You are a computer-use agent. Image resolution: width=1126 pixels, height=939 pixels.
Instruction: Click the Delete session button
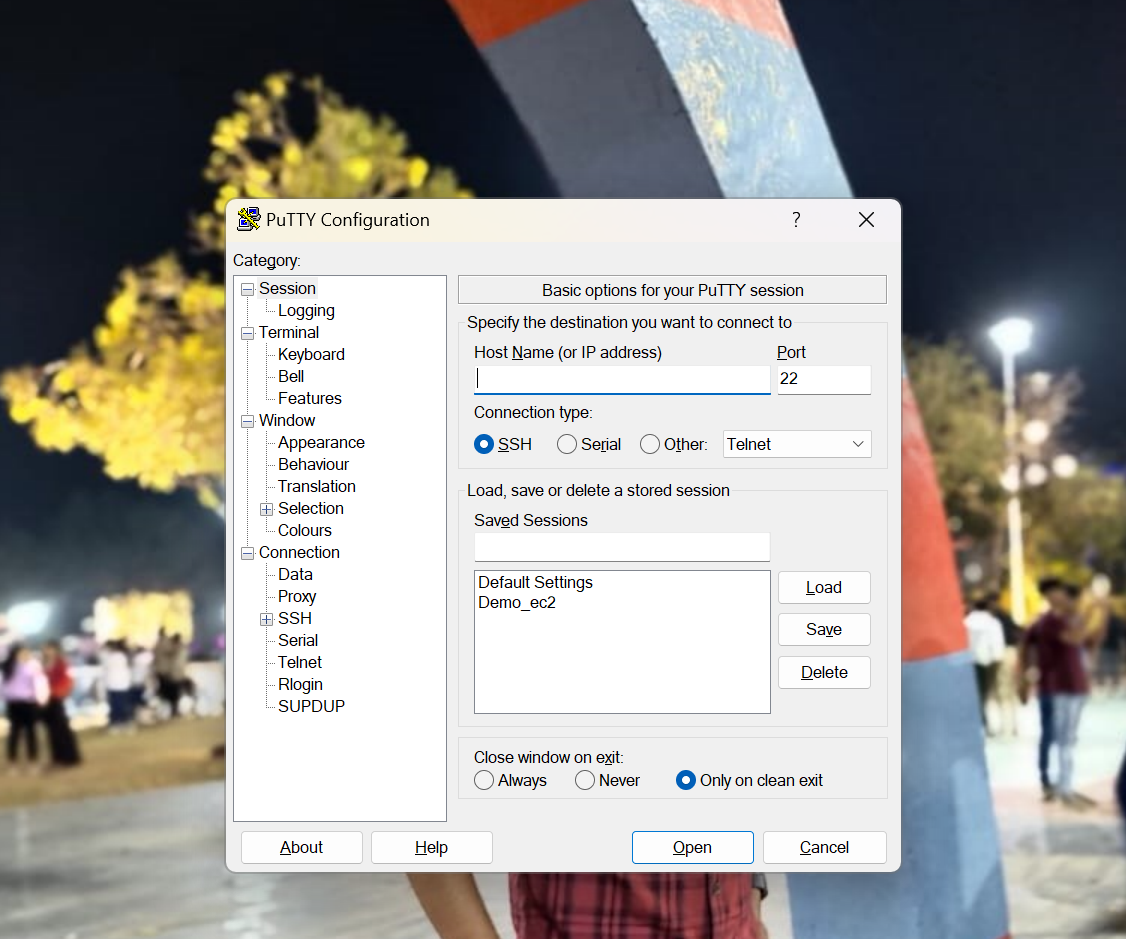pyautogui.click(x=824, y=673)
